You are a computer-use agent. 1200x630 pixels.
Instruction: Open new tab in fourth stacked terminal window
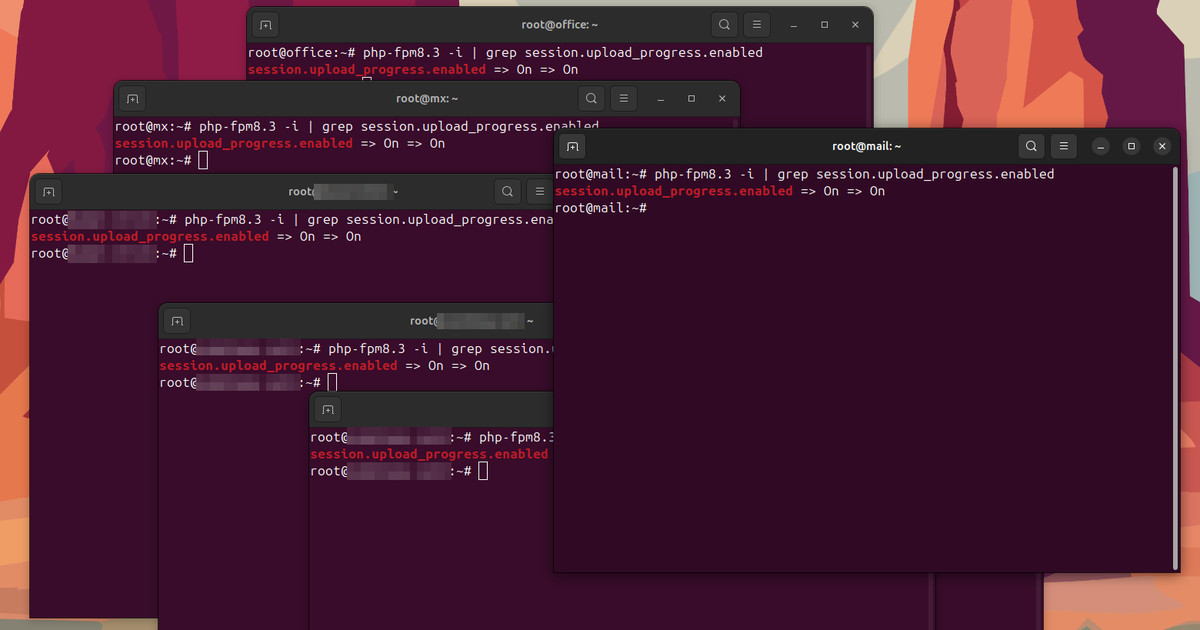click(177, 321)
